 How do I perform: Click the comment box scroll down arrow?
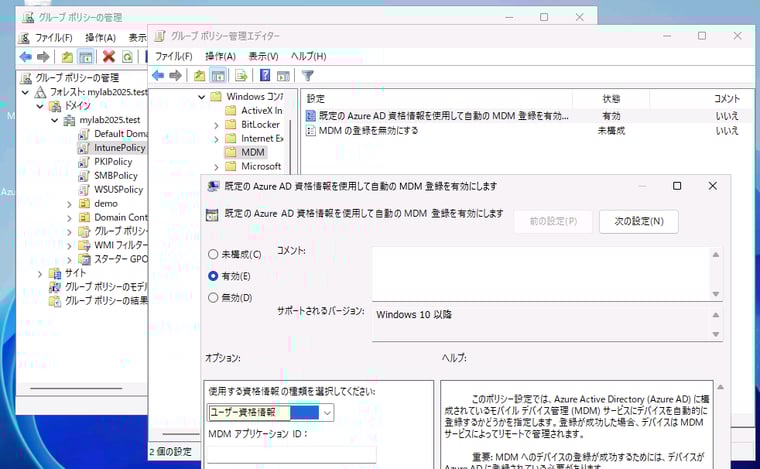[x=716, y=294]
